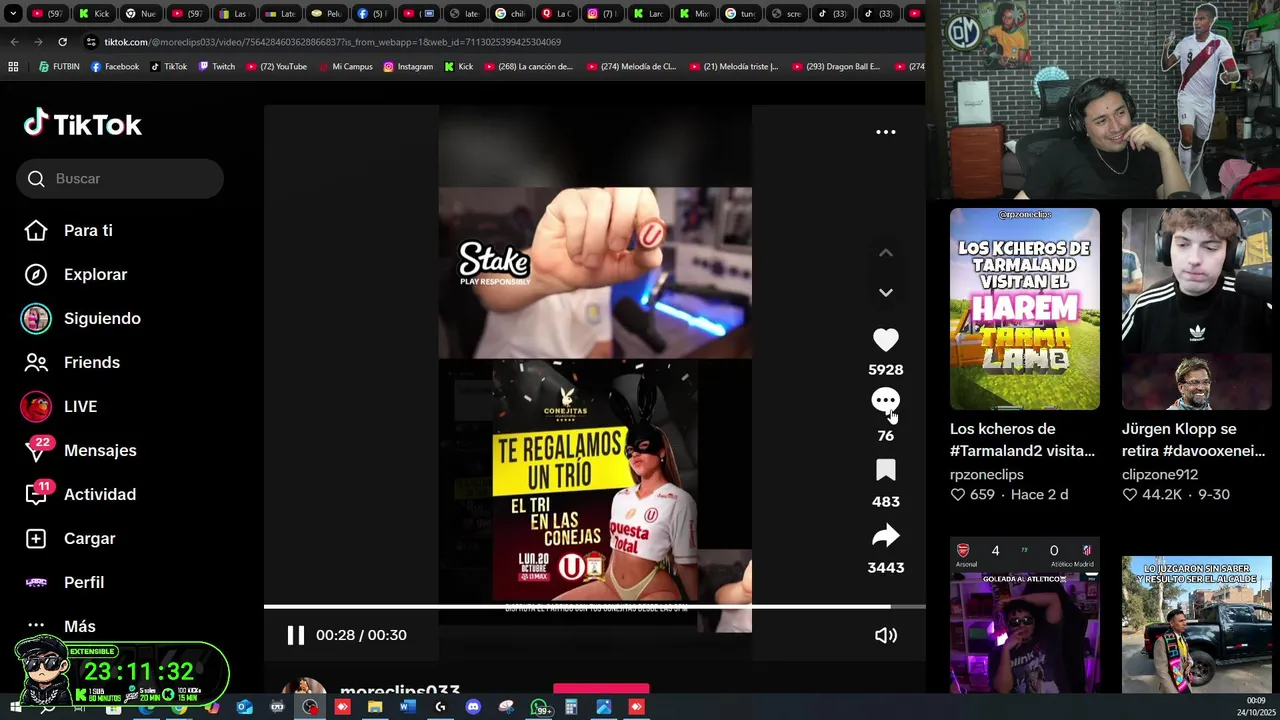Image resolution: width=1280 pixels, height=720 pixels.
Task: Seek on the video progress bar
Action: click(x=595, y=606)
